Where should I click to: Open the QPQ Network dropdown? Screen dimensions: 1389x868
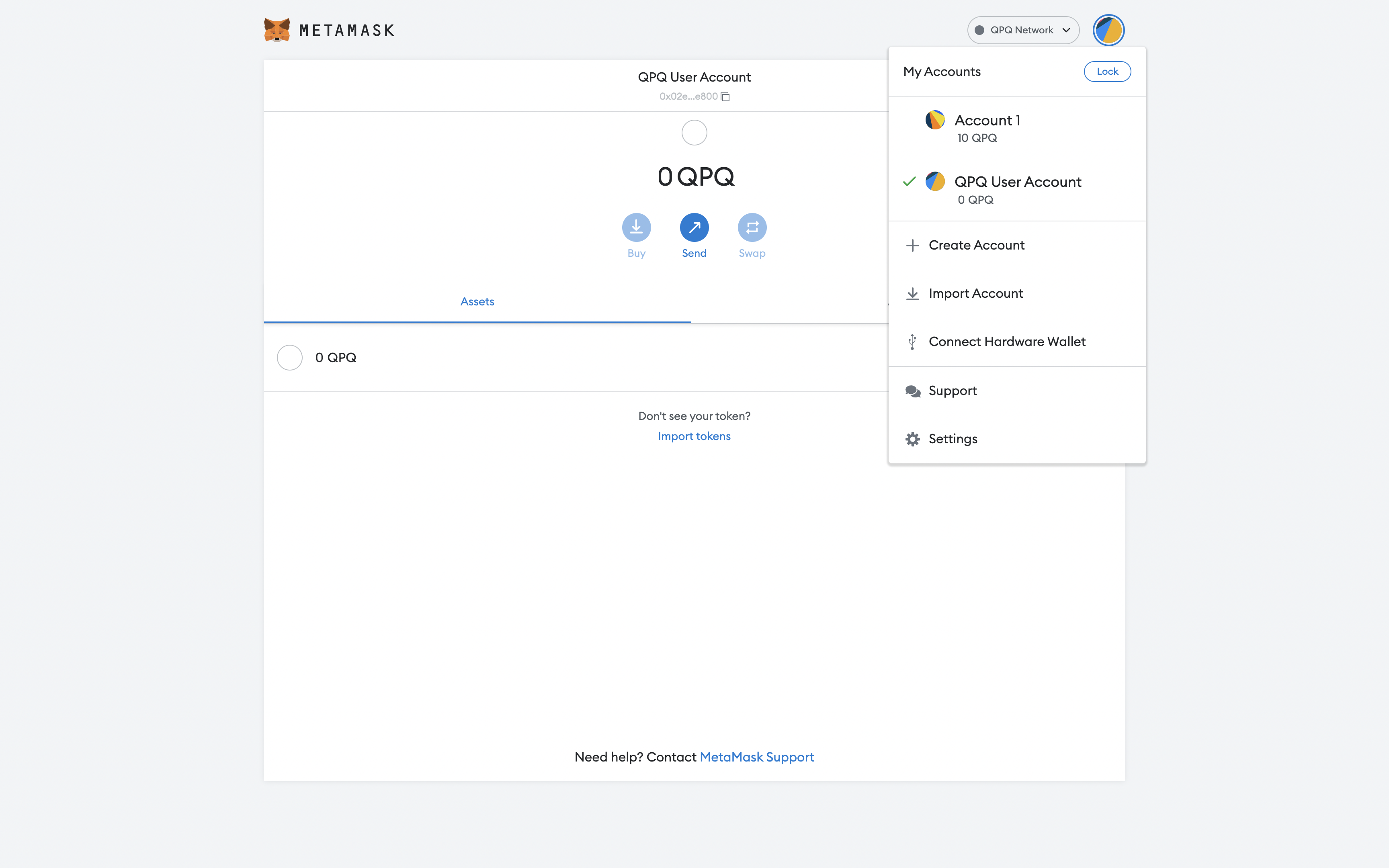[1023, 30]
